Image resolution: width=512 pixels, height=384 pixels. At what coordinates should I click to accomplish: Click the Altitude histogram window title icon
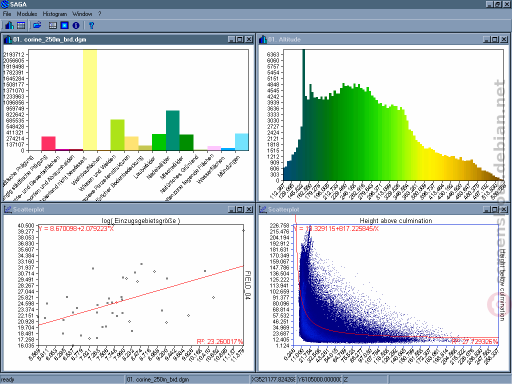(x=263, y=40)
